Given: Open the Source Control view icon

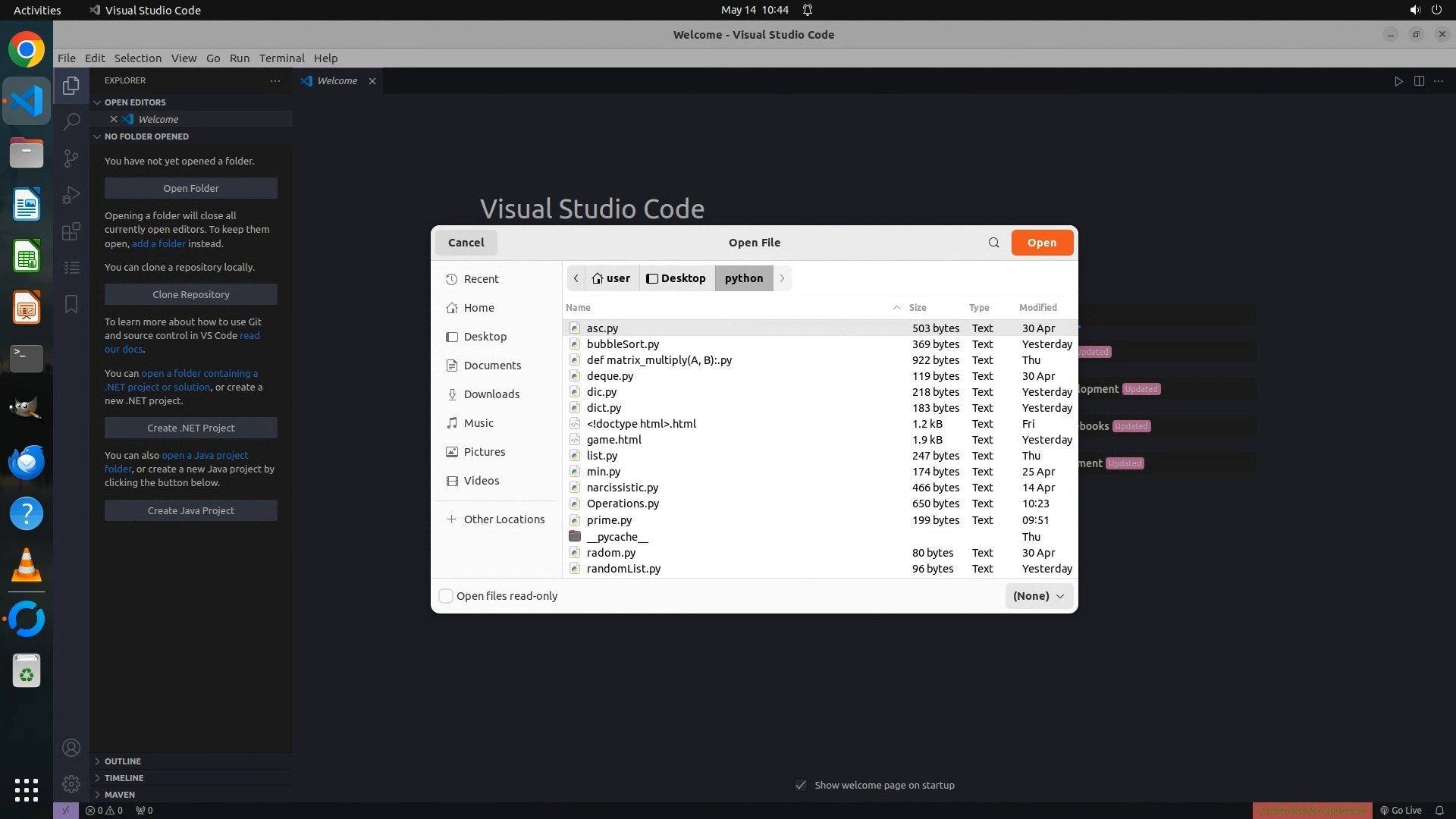Looking at the screenshot, I should click(x=71, y=158).
